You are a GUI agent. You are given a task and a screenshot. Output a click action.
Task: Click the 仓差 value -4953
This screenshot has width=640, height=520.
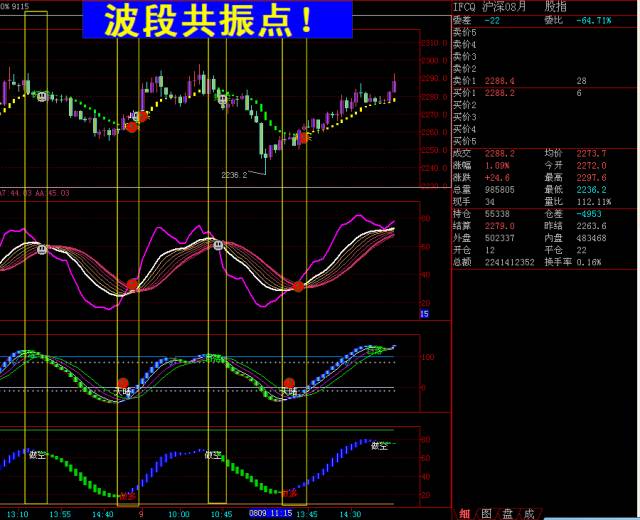pyautogui.click(x=589, y=214)
